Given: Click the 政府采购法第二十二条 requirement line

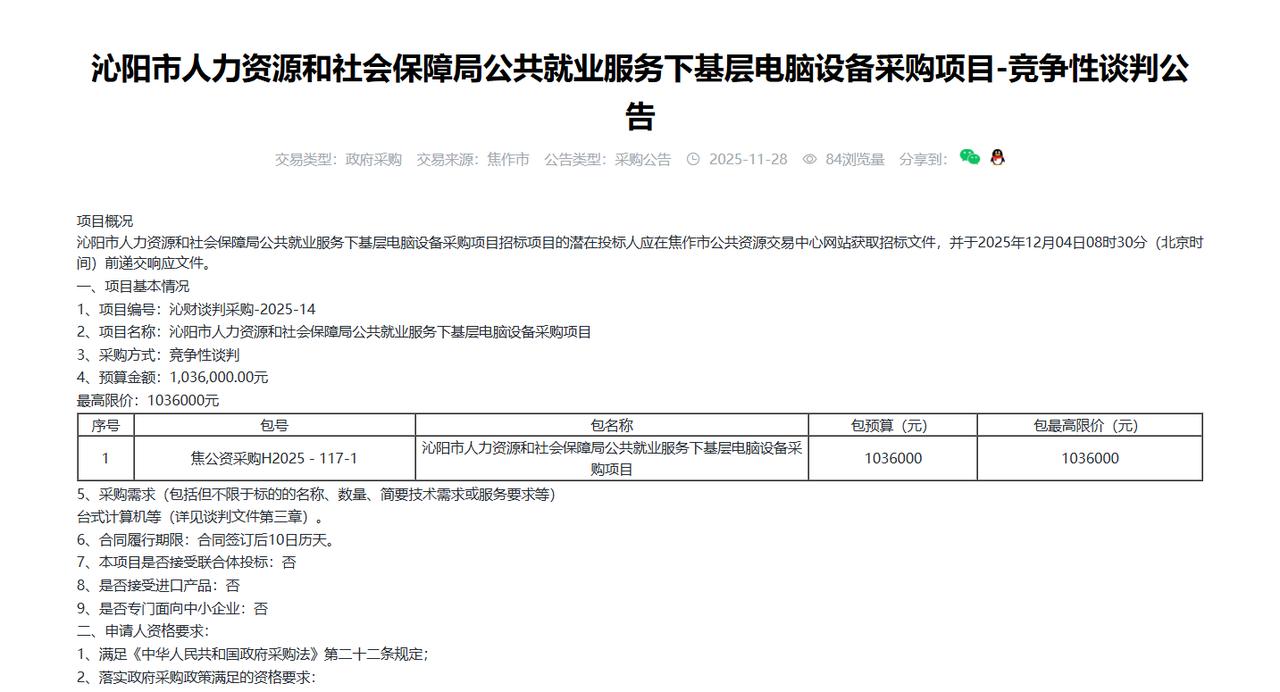Looking at the screenshot, I should pyautogui.click(x=253, y=655).
